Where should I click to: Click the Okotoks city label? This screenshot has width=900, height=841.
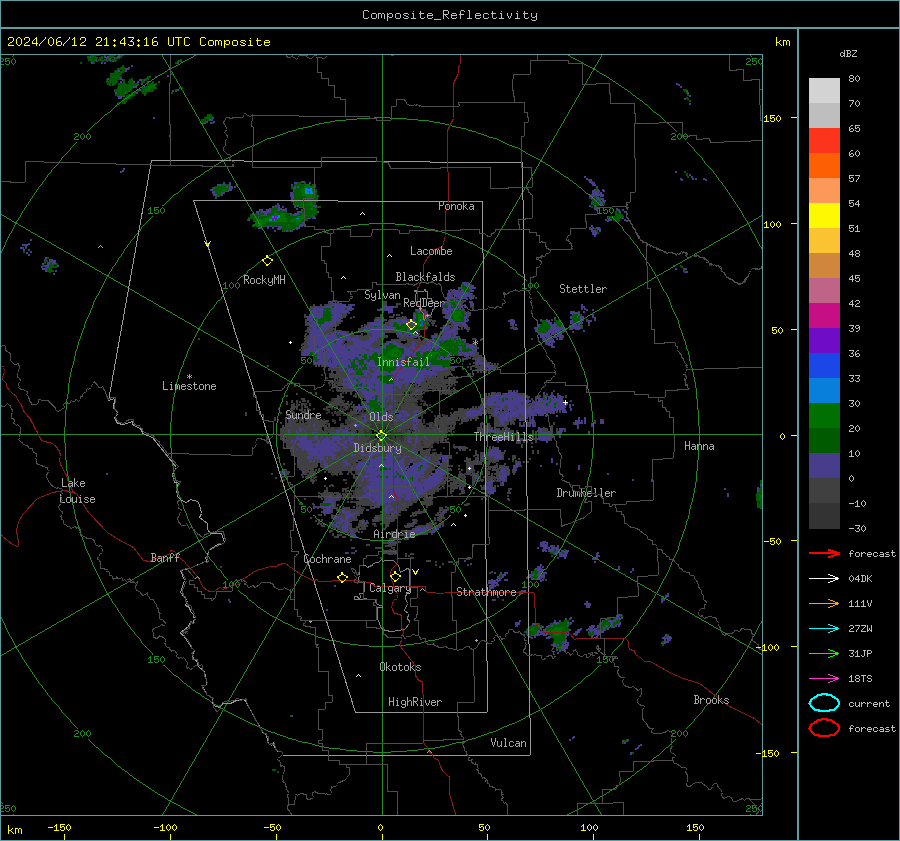(x=400, y=667)
